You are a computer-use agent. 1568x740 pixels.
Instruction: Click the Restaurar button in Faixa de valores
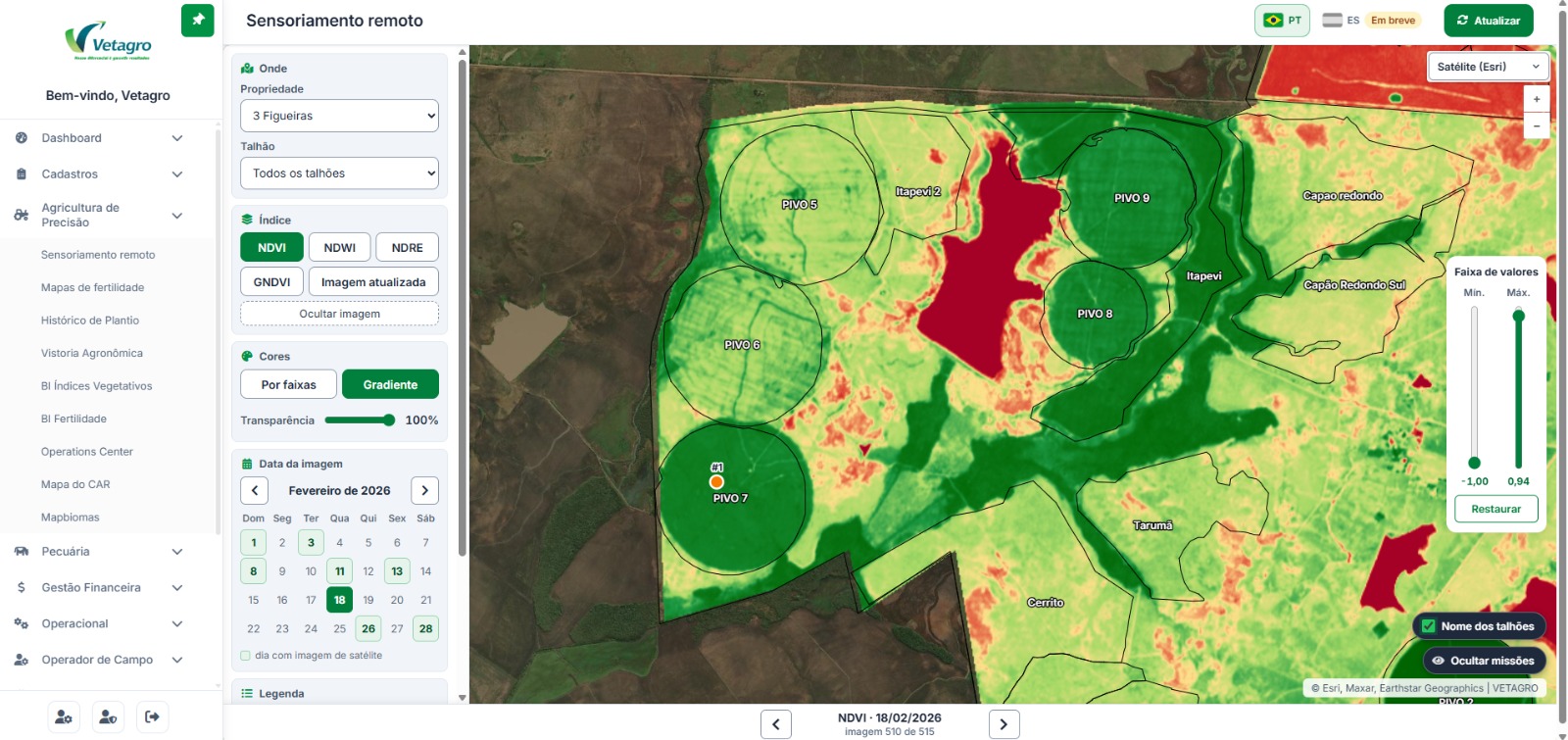pyautogui.click(x=1496, y=509)
